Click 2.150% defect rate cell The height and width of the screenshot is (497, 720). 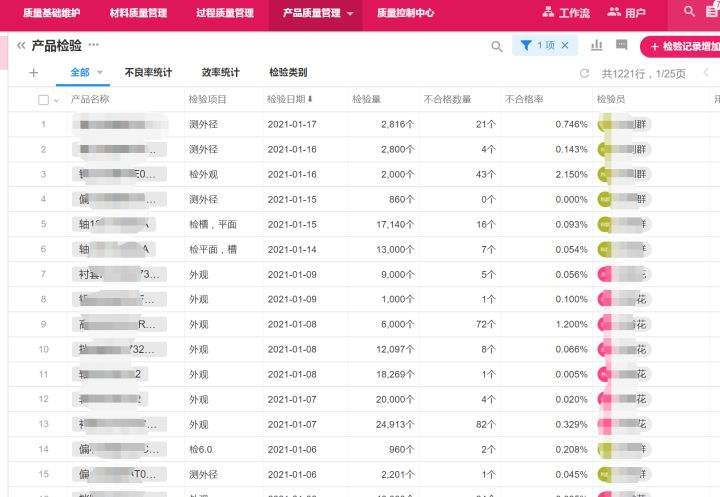pos(571,175)
